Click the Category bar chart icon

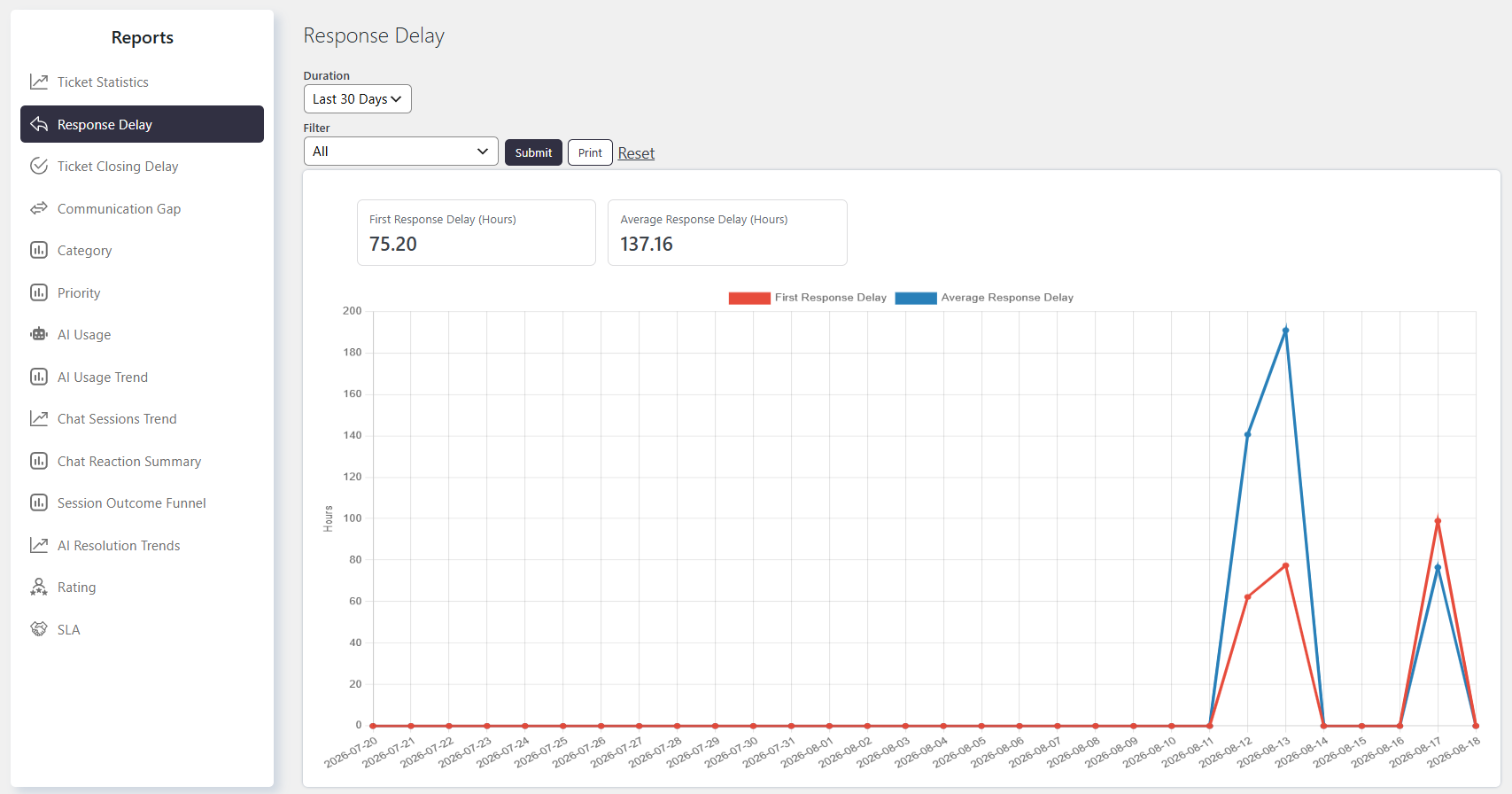click(x=39, y=250)
